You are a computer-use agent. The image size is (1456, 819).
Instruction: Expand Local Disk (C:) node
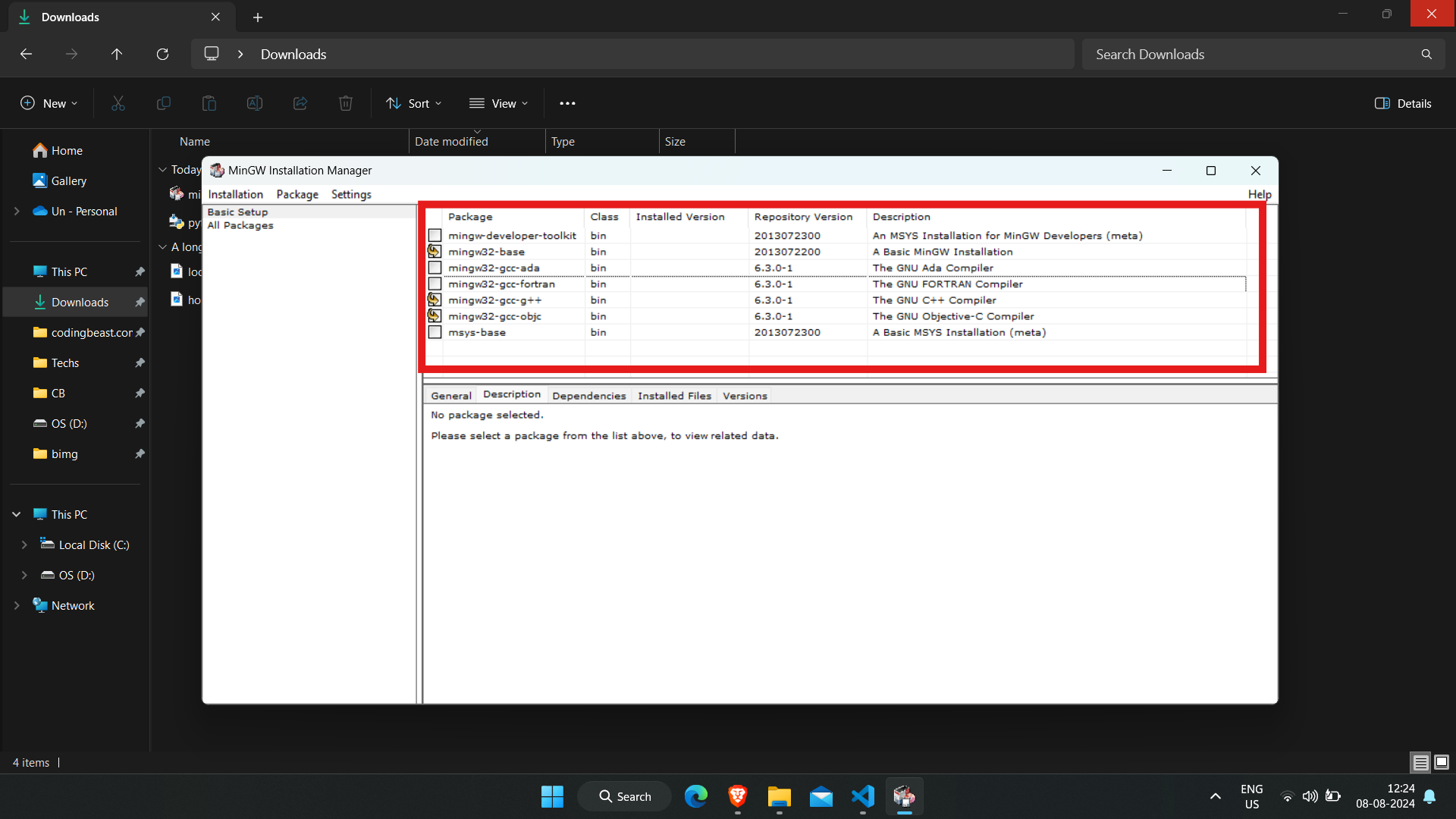pos(24,545)
